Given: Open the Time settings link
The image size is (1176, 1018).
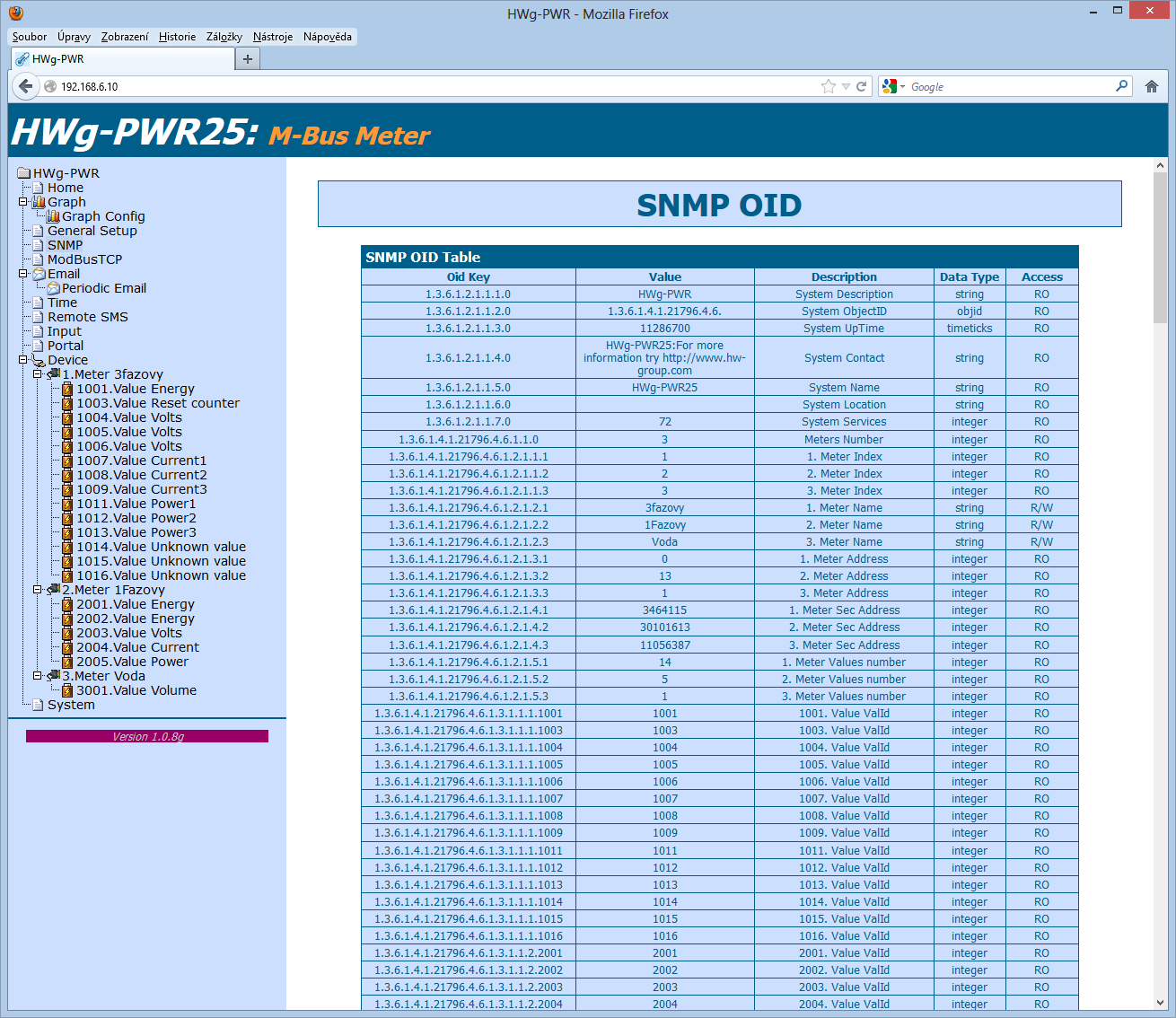Looking at the screenshot, I should [62, 303].
